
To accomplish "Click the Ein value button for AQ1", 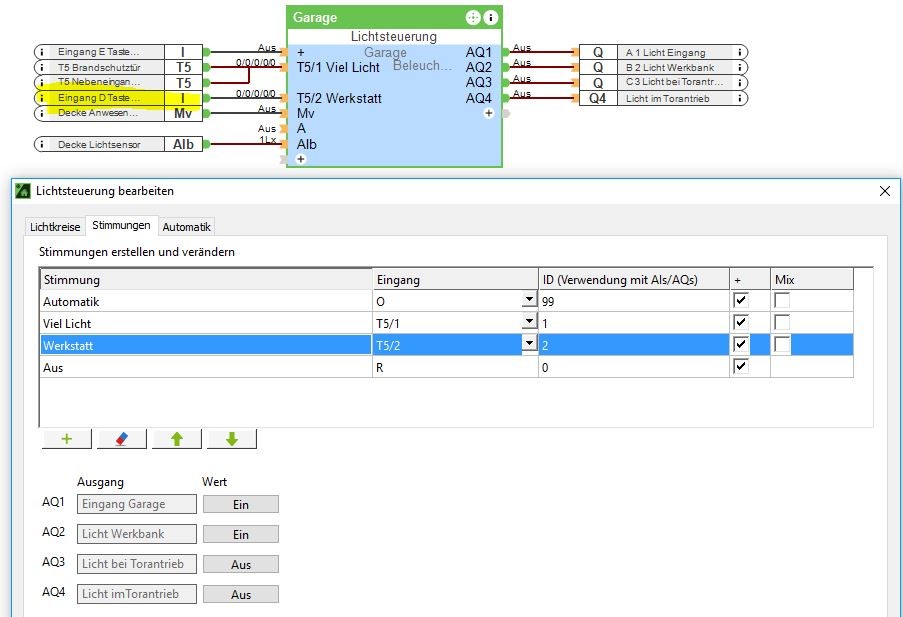I will click(241, 505).
